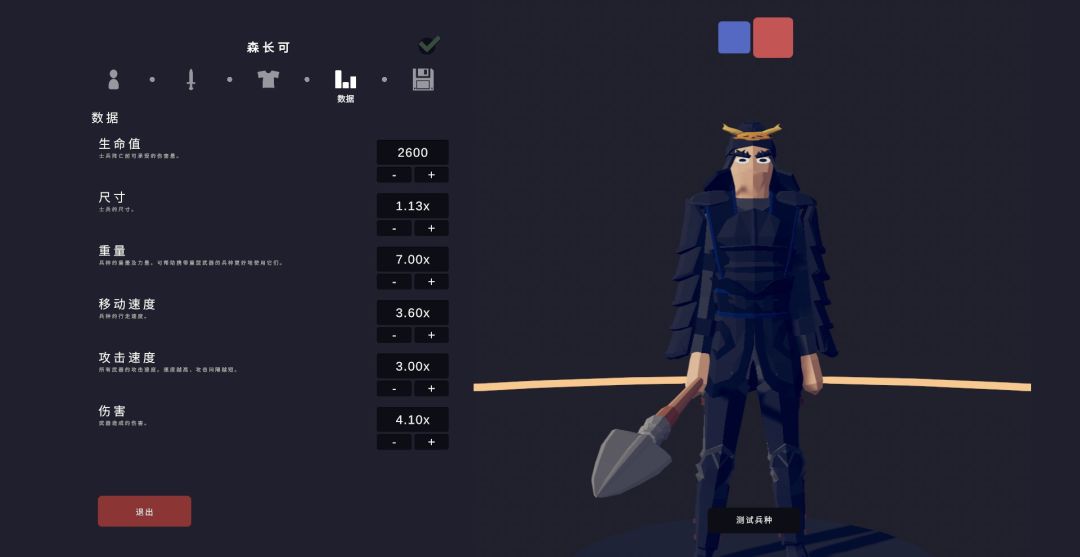Open the weapons (sword) step icon
The image size is (1080, 557).
191,79
